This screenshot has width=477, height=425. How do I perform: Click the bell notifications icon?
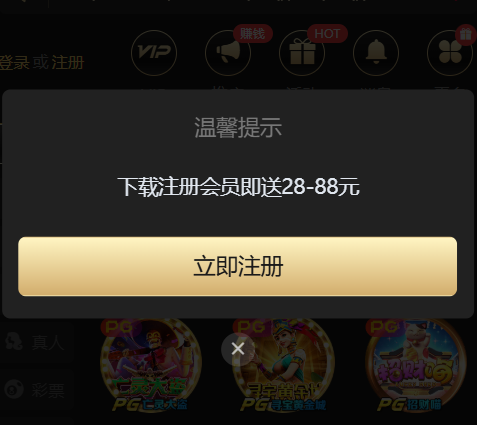pos(376,53)
